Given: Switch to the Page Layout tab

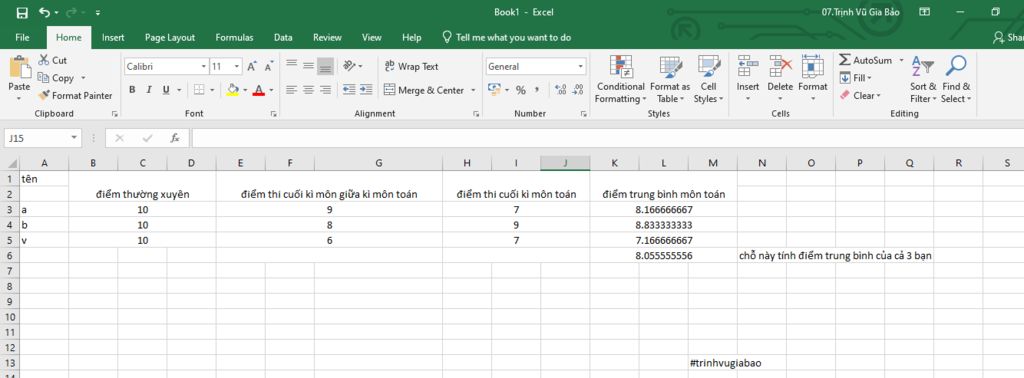Looking at the screenshot, I should [x=170, y=37].
